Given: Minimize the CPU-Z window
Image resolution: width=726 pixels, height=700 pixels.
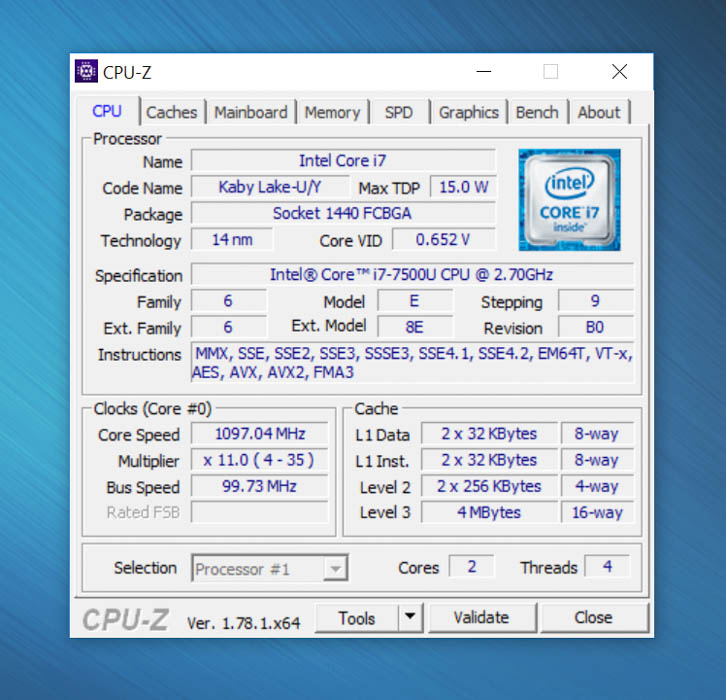Looking at the screenshot, I should tap(484, 71).
